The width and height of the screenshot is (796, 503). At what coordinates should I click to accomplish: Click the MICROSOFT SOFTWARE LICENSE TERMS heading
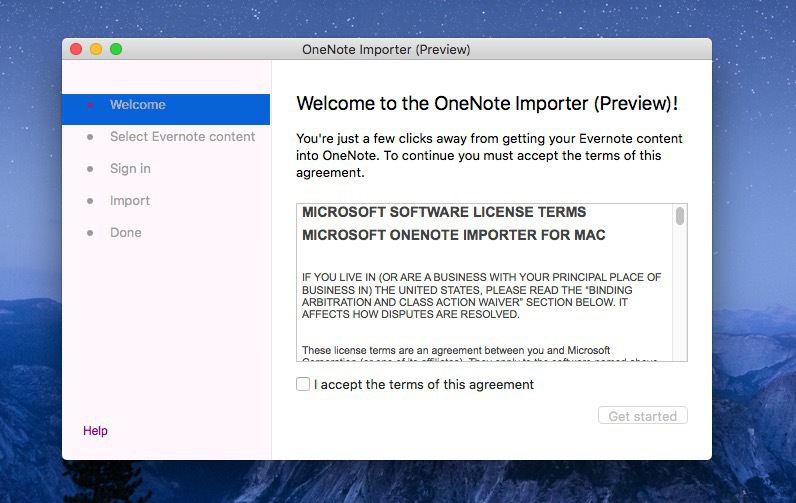[444, 212]
